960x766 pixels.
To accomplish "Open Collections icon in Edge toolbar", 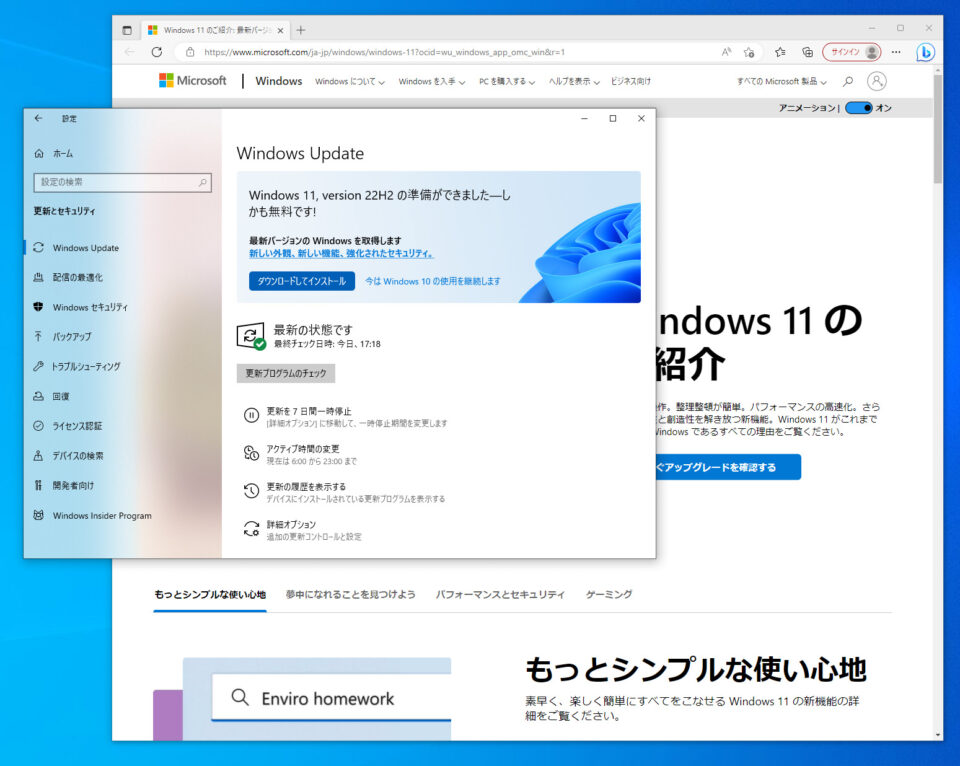I will pyautogui.click(x=808, y=52).
